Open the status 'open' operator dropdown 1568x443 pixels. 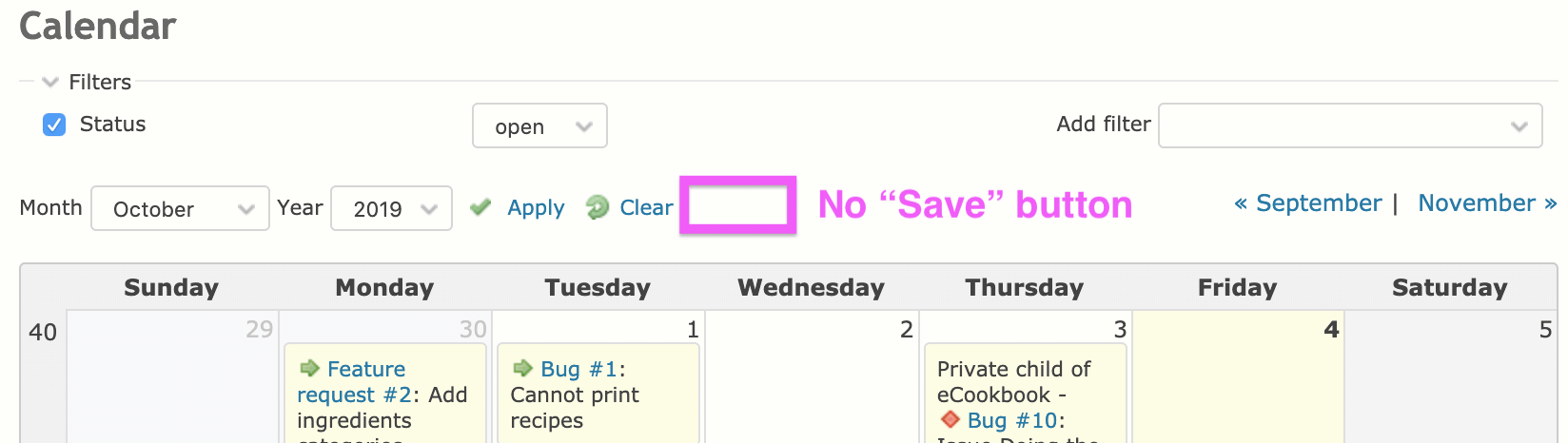539,126
